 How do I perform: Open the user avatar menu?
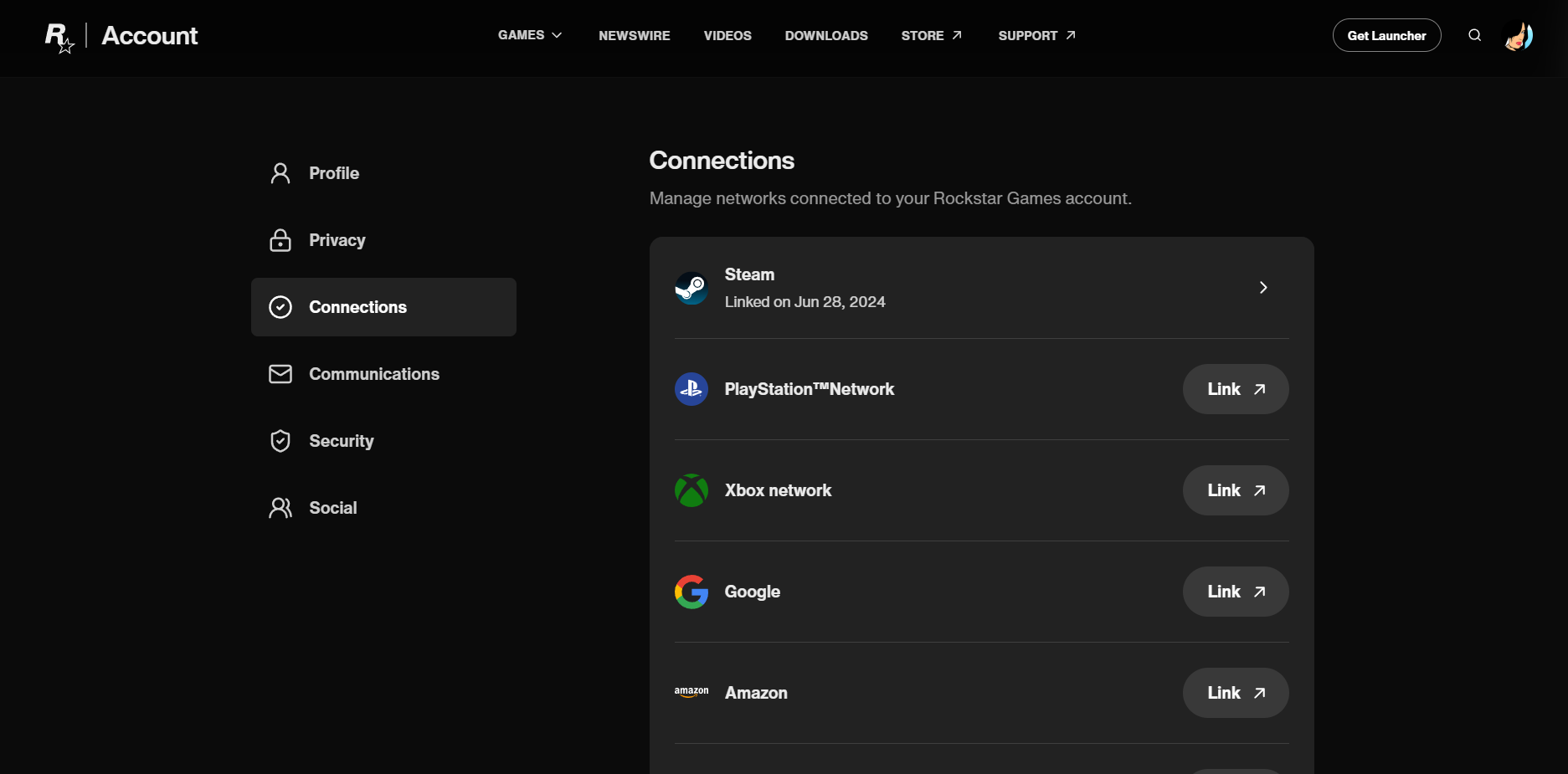pos(1519,36)
